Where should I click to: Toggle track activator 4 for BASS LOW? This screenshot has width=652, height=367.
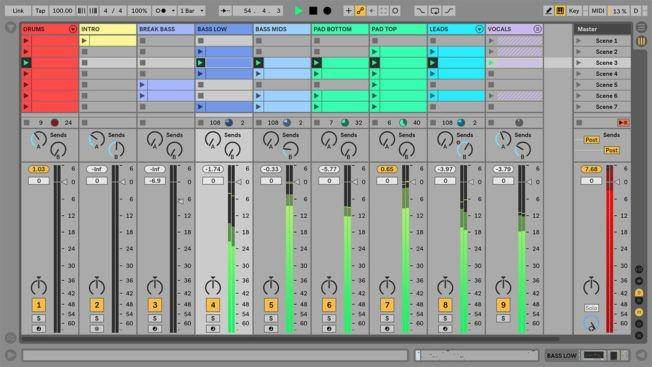click(213, 305)
